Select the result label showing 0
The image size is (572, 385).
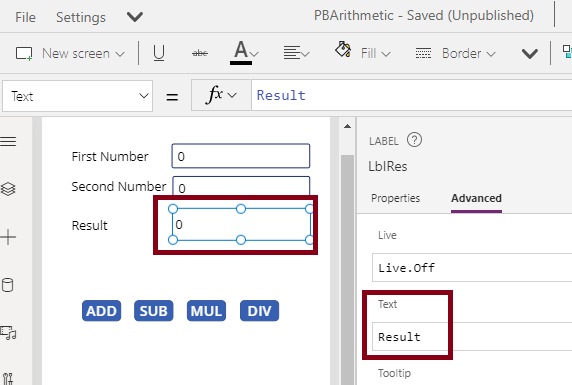click(241, 224)
